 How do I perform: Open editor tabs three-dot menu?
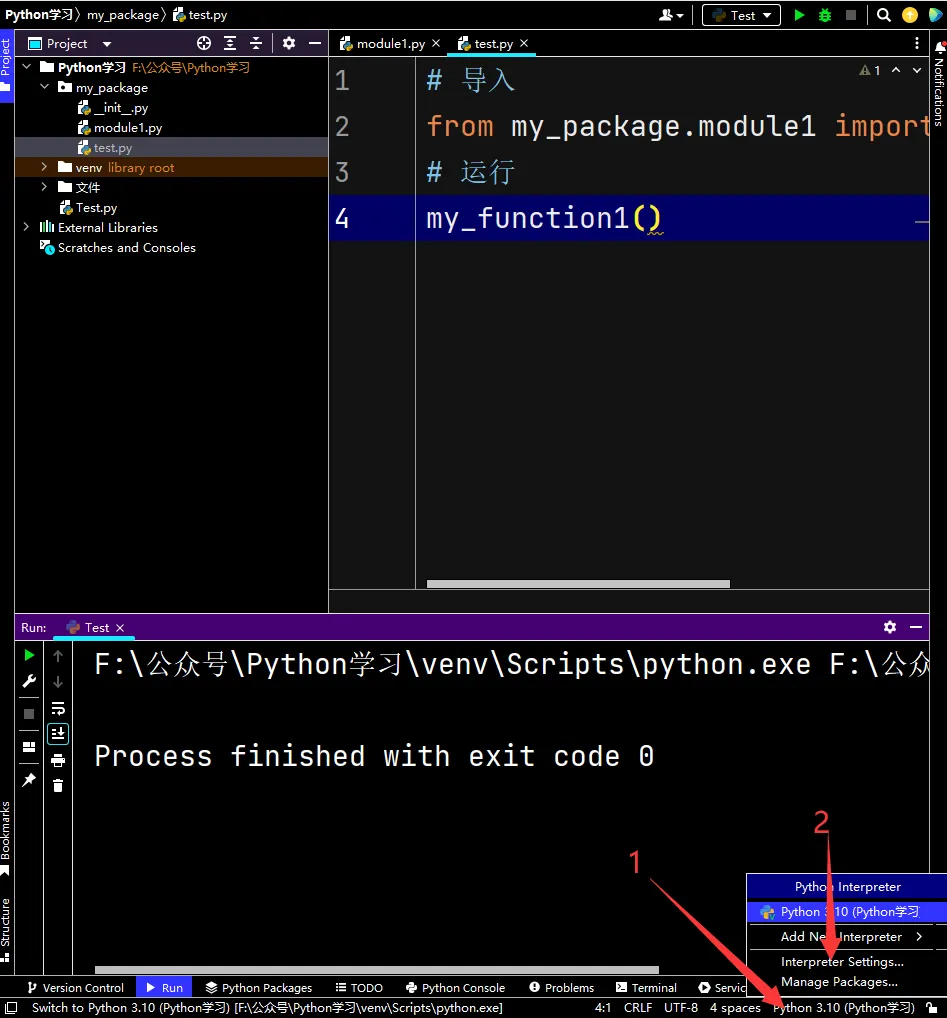[916, 43]
